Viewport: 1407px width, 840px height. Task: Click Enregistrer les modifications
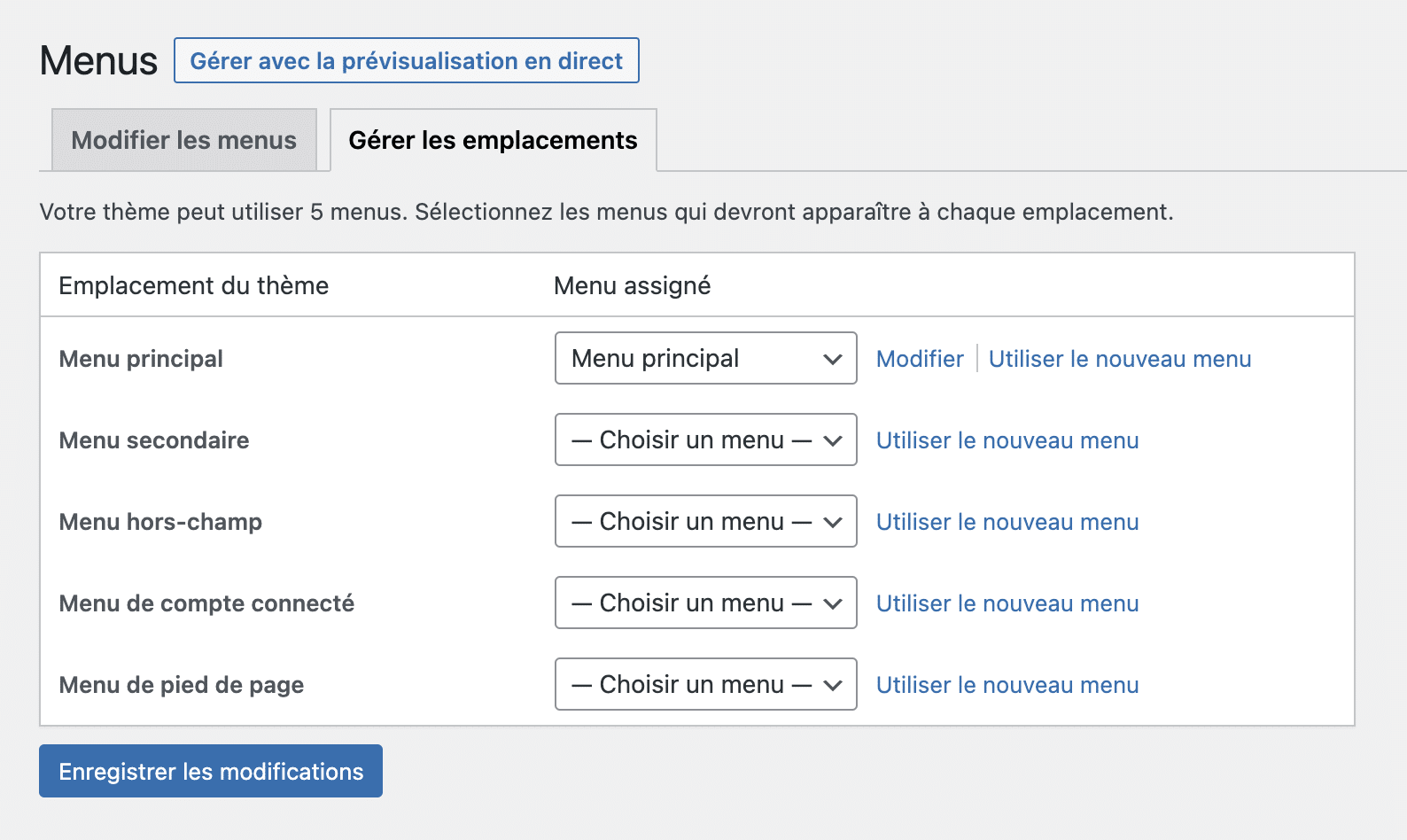[210, 771]
